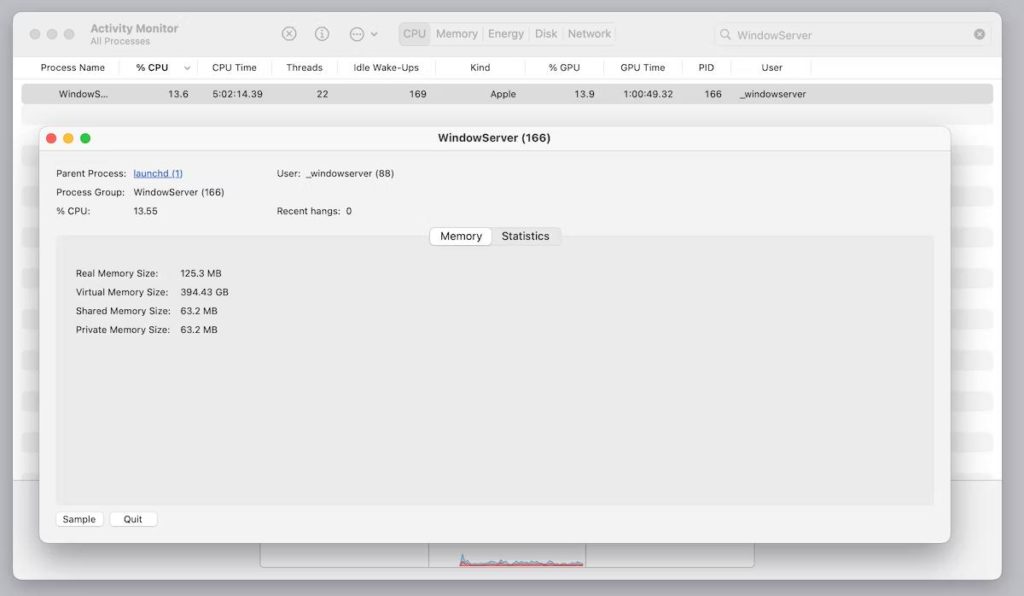Click the Virtual Memory Size 394.43 GB value
This screenshot has width=1024, height=596.
point(204,292)
